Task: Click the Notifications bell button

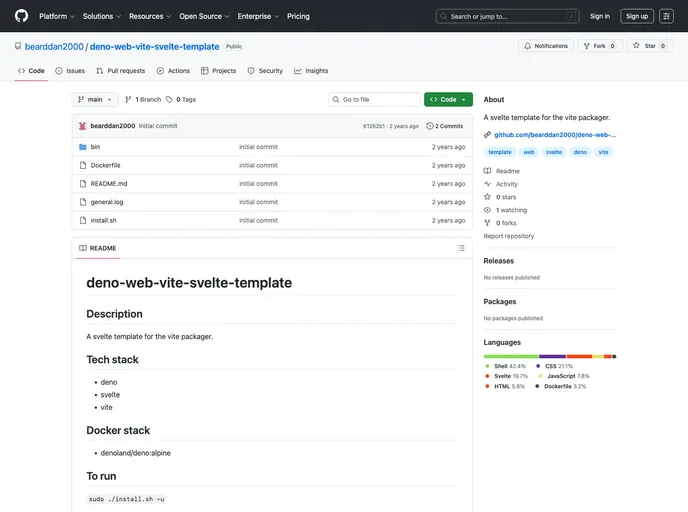Action: (x=545, y=46)
